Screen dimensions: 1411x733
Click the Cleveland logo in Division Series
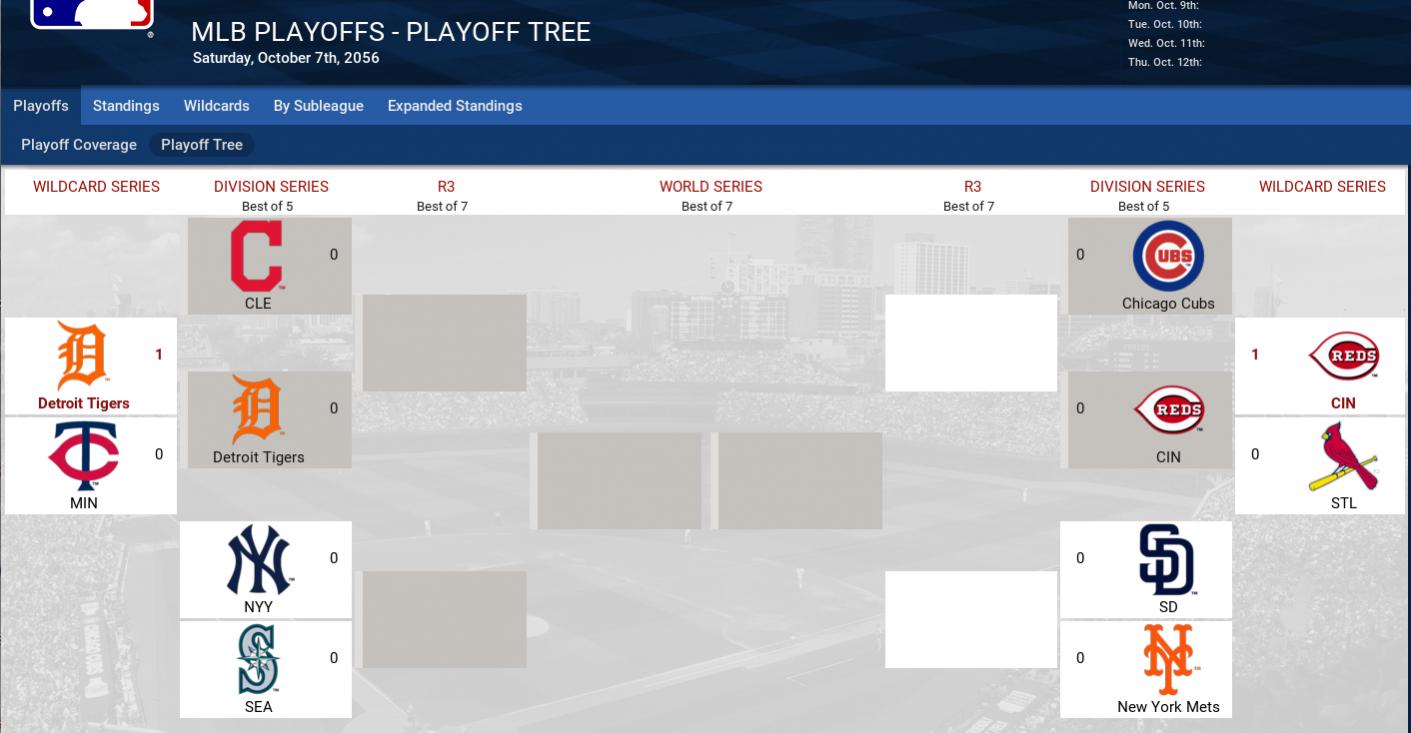(257, 256)
